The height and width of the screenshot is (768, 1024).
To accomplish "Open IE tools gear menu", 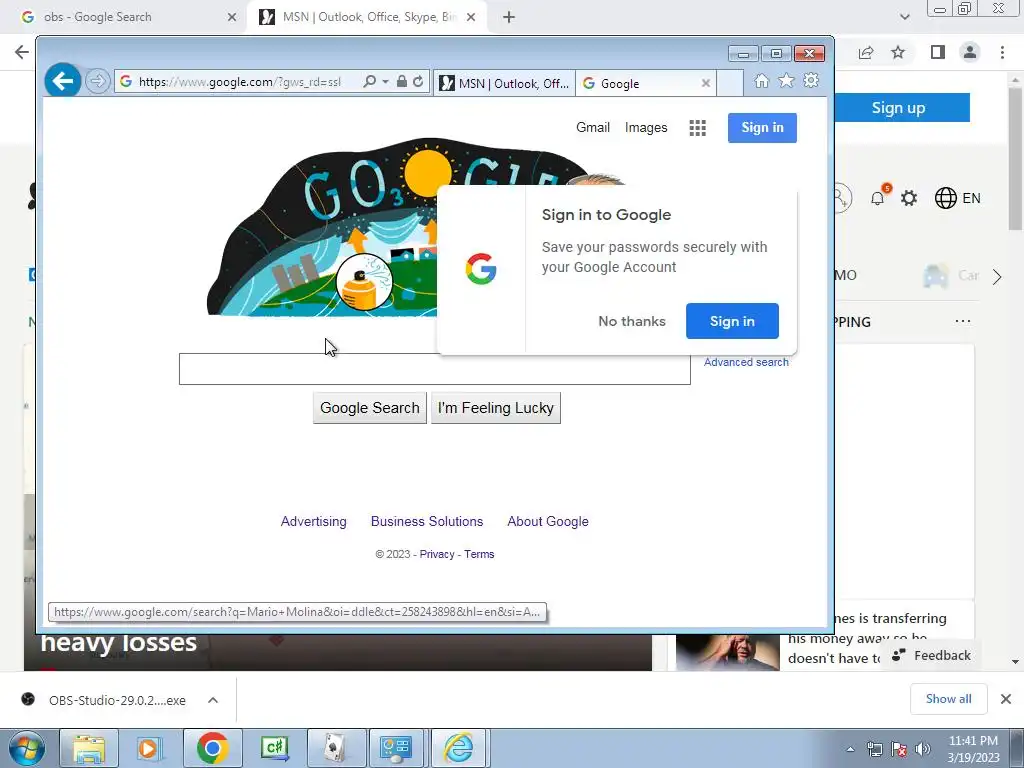I will click(811, 81).
